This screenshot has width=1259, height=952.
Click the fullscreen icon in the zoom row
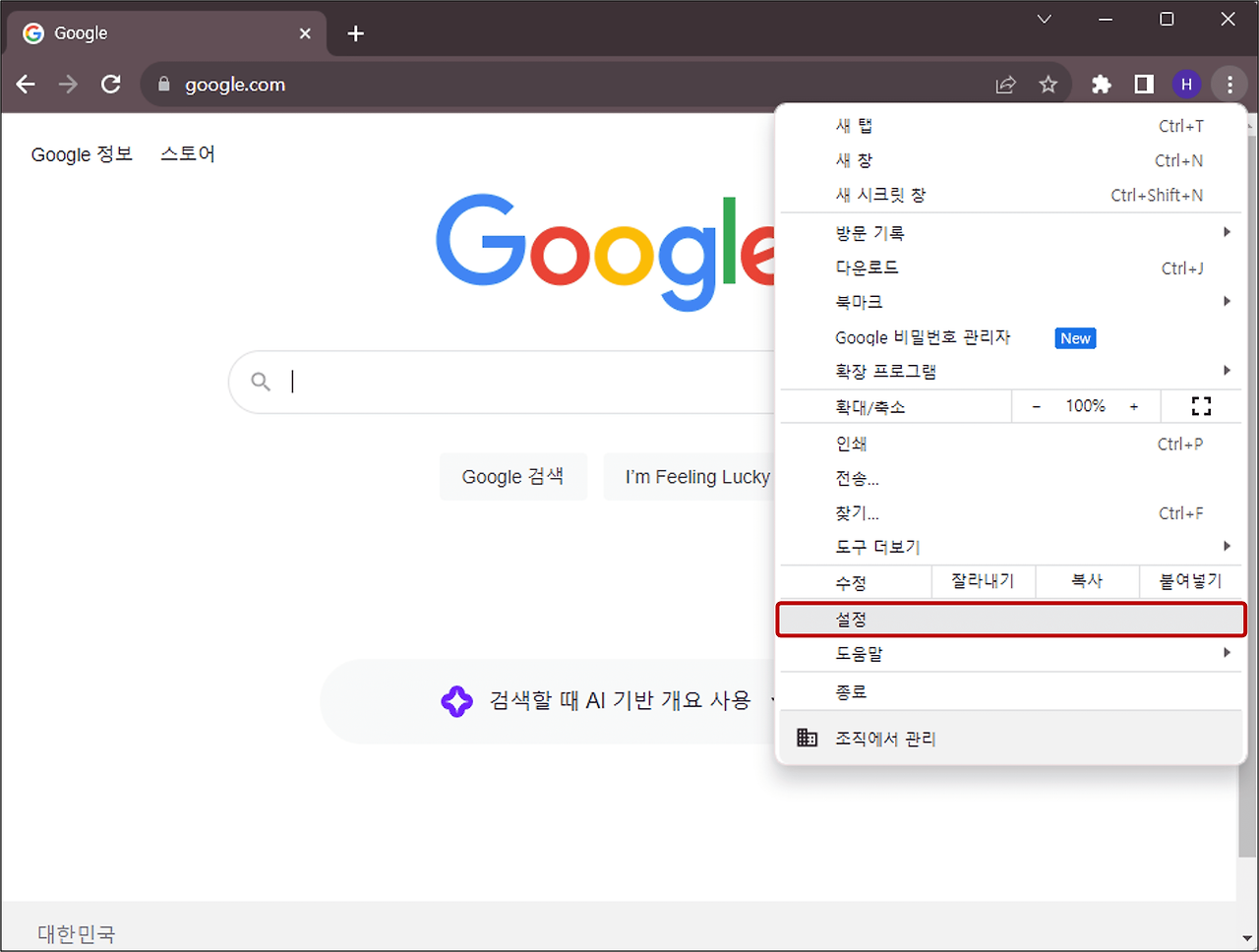1201,406
